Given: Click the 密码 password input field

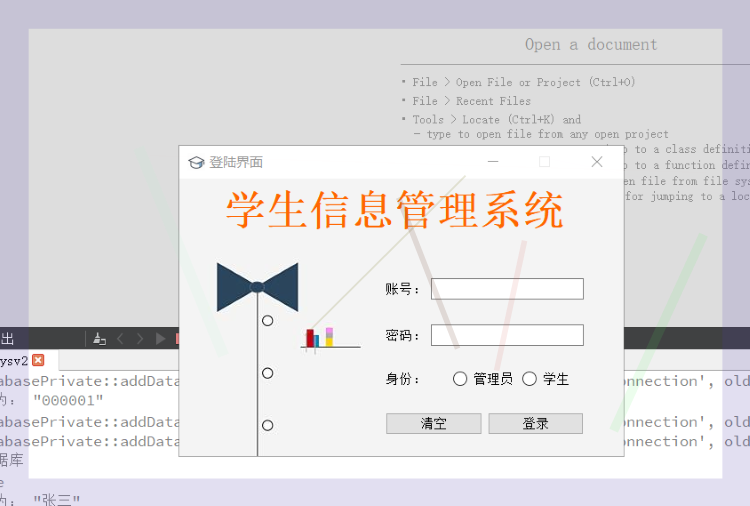Looking at the screenshot, I should [x=507, y=335].
